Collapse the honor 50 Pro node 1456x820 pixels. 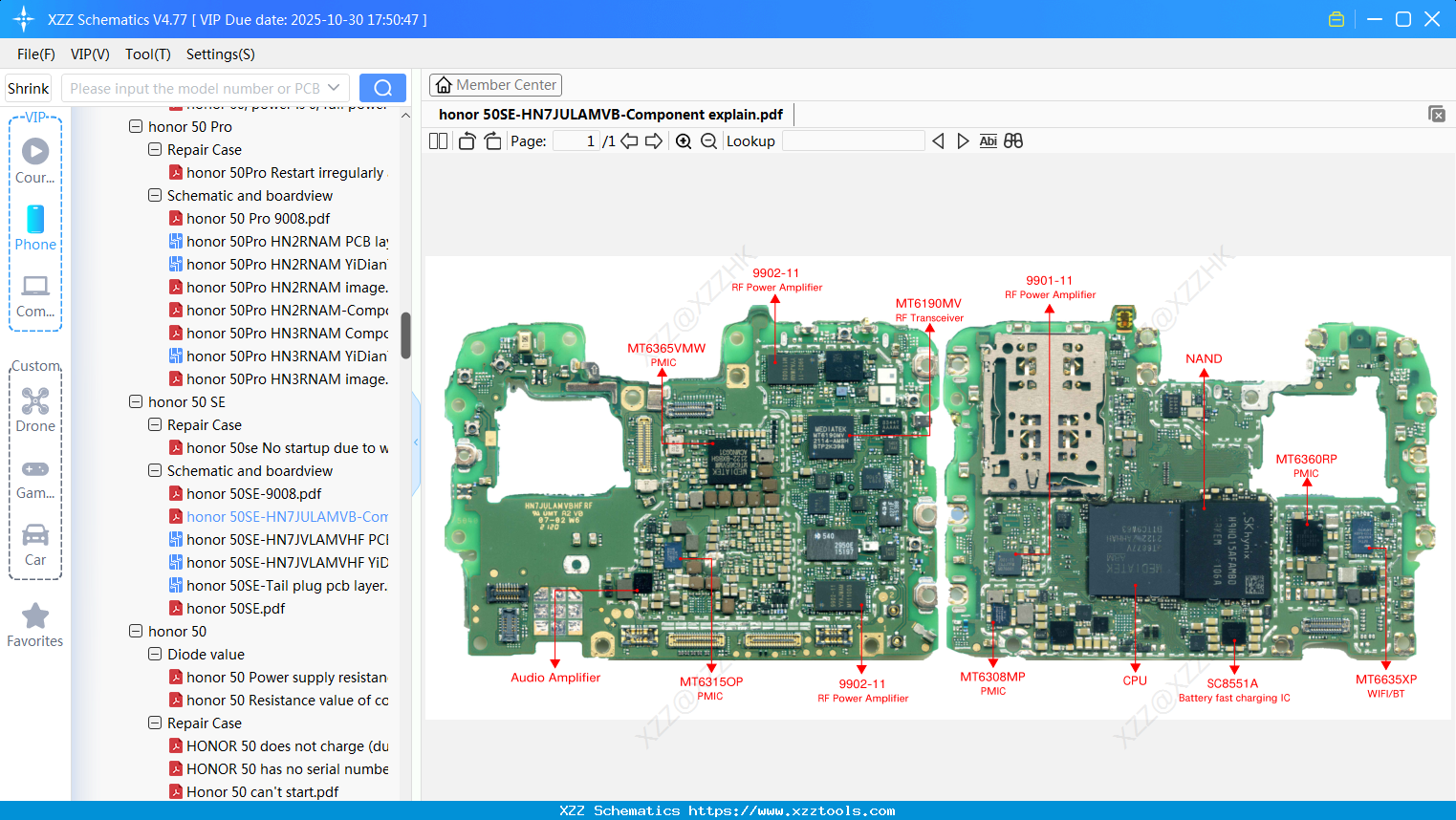[136, 126]
